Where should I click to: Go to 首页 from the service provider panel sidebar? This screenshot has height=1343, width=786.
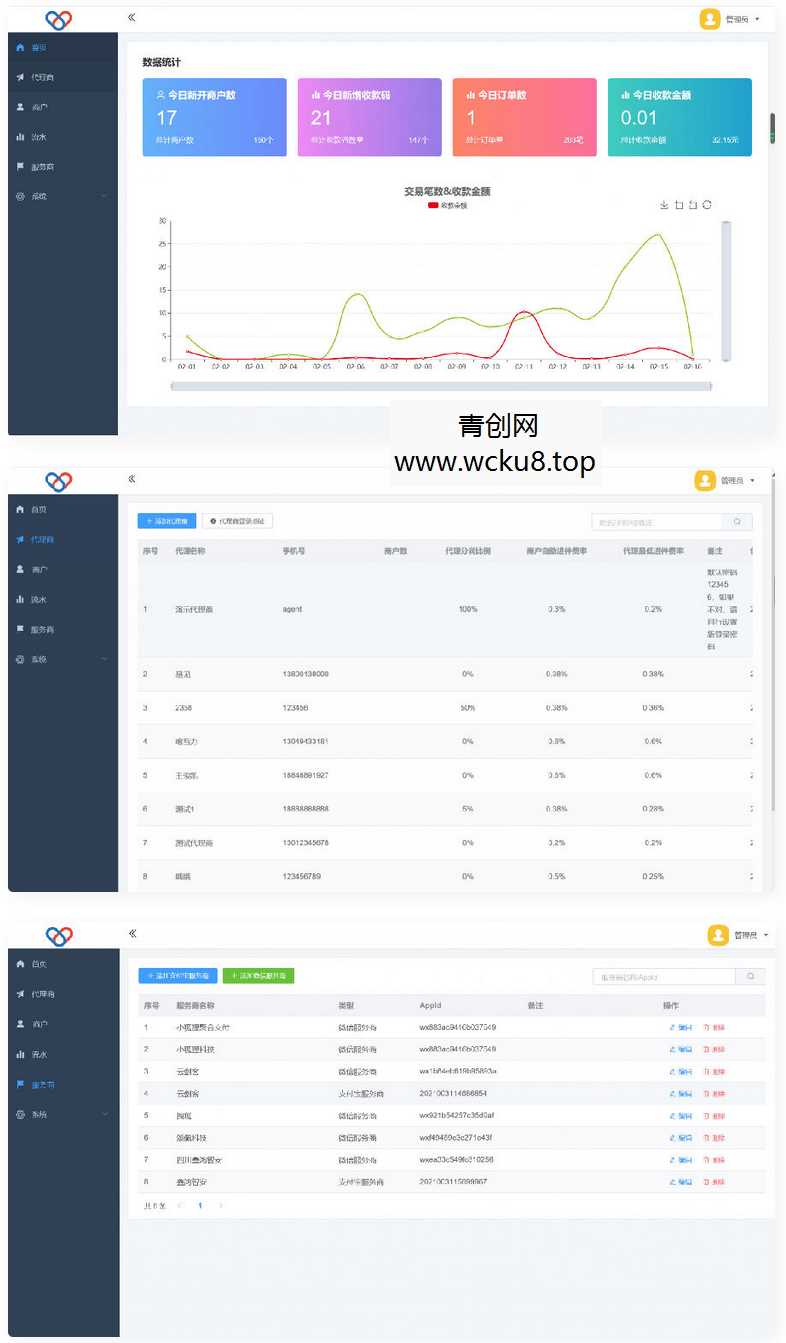(62, 964)
